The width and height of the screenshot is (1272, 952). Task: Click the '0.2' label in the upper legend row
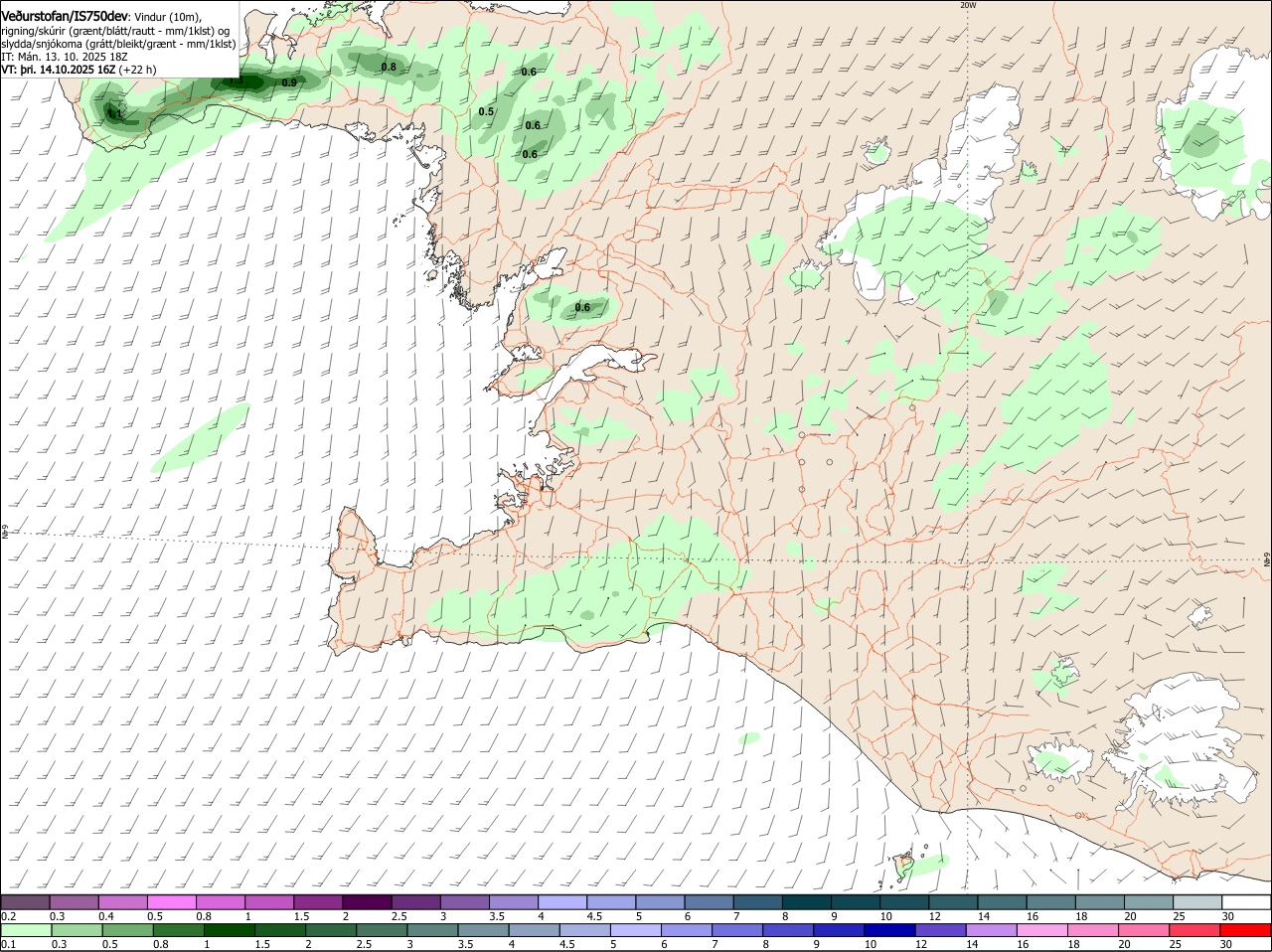[8, 916]
